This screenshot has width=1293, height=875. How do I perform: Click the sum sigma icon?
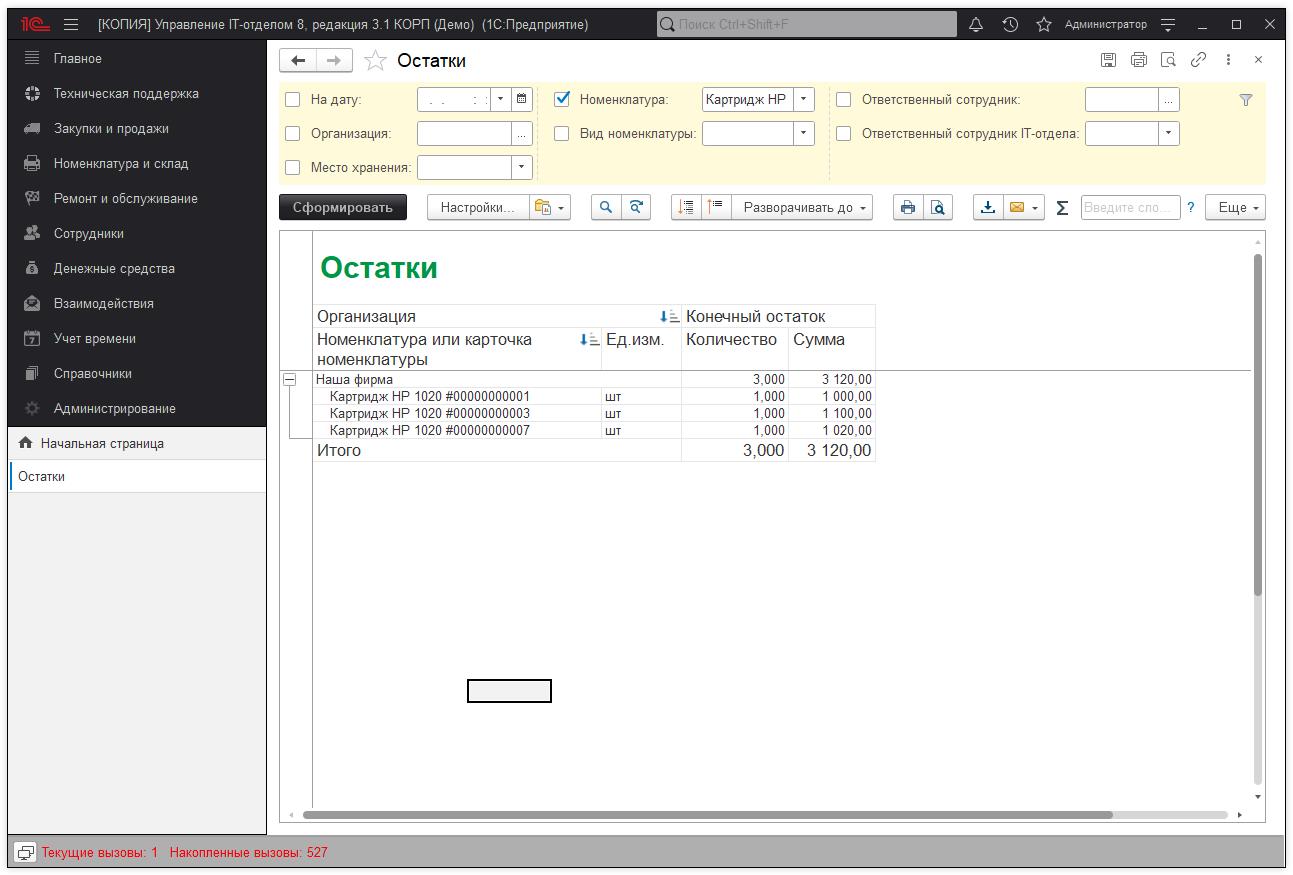tap(1062, 207)
